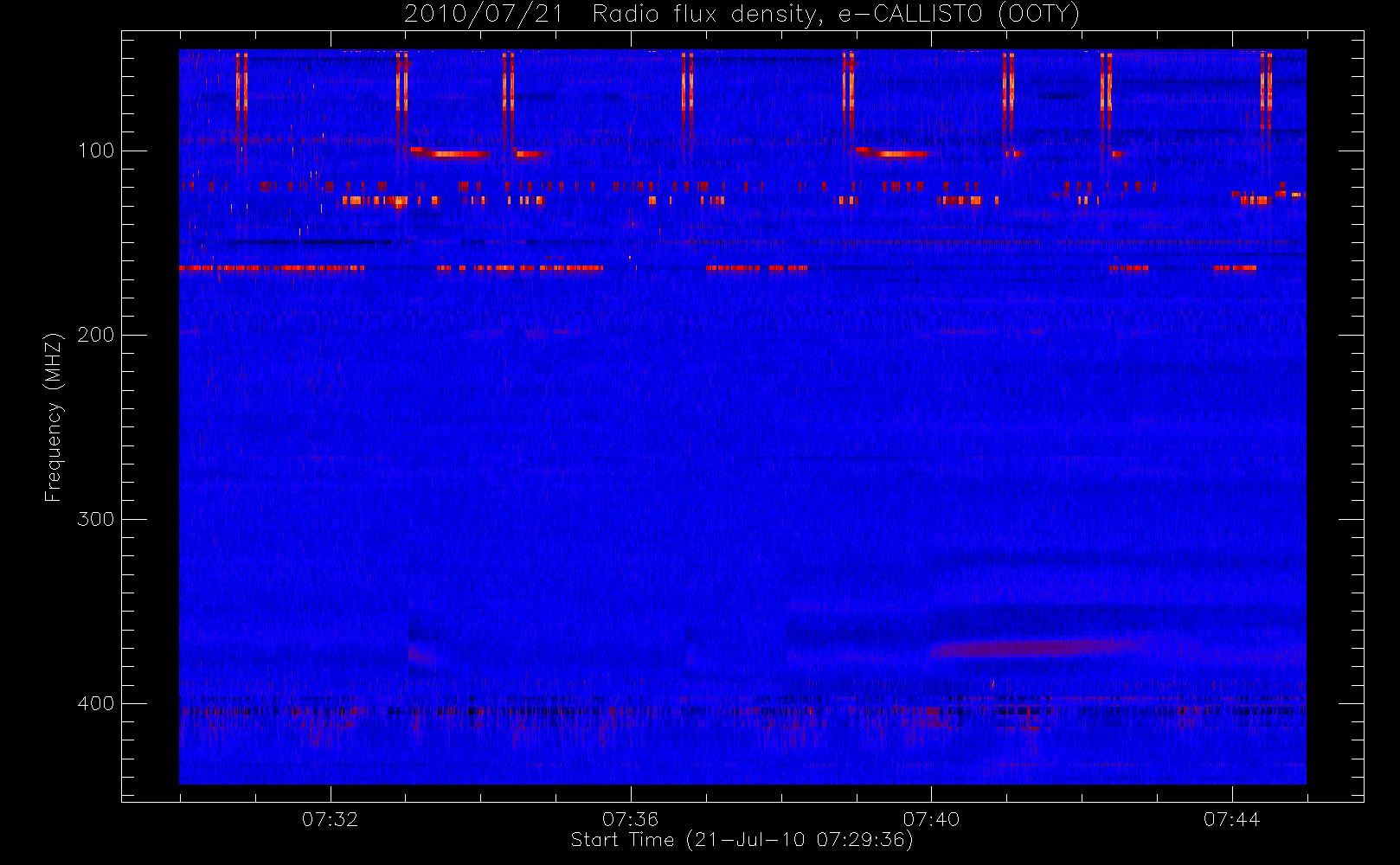Click the 300 frequency tick label

coord(96,519)
